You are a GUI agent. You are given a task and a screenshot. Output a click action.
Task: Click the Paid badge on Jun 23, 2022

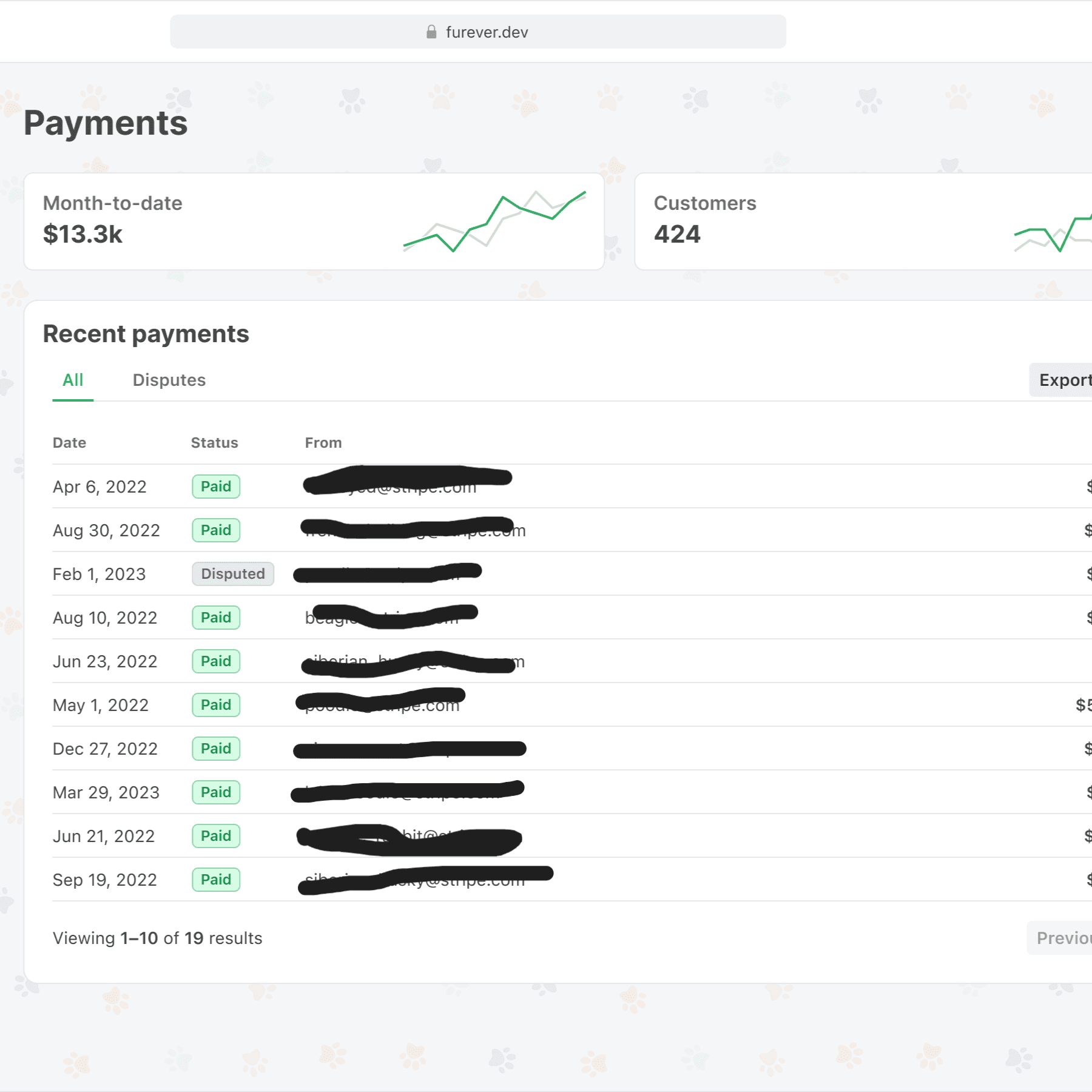pos(216,661)
